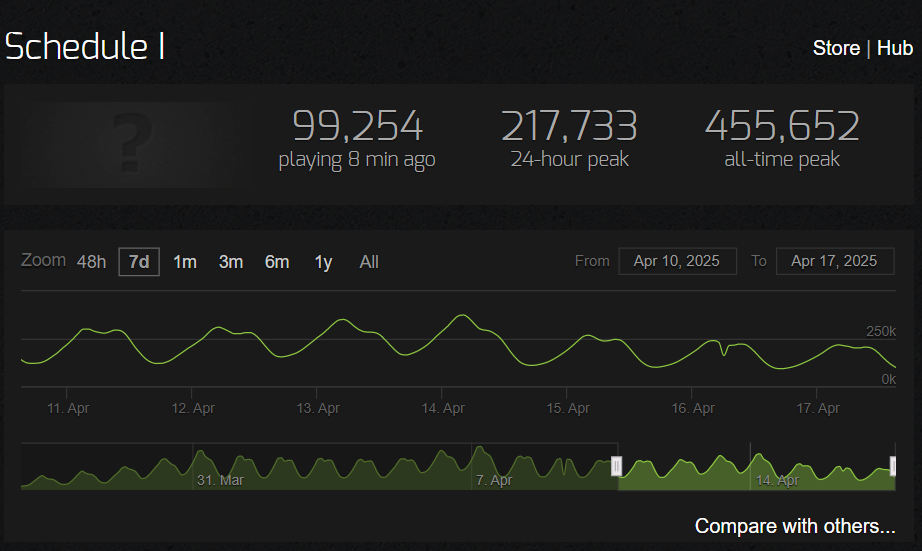Click the 99,254 current players value

click(357, 125)
